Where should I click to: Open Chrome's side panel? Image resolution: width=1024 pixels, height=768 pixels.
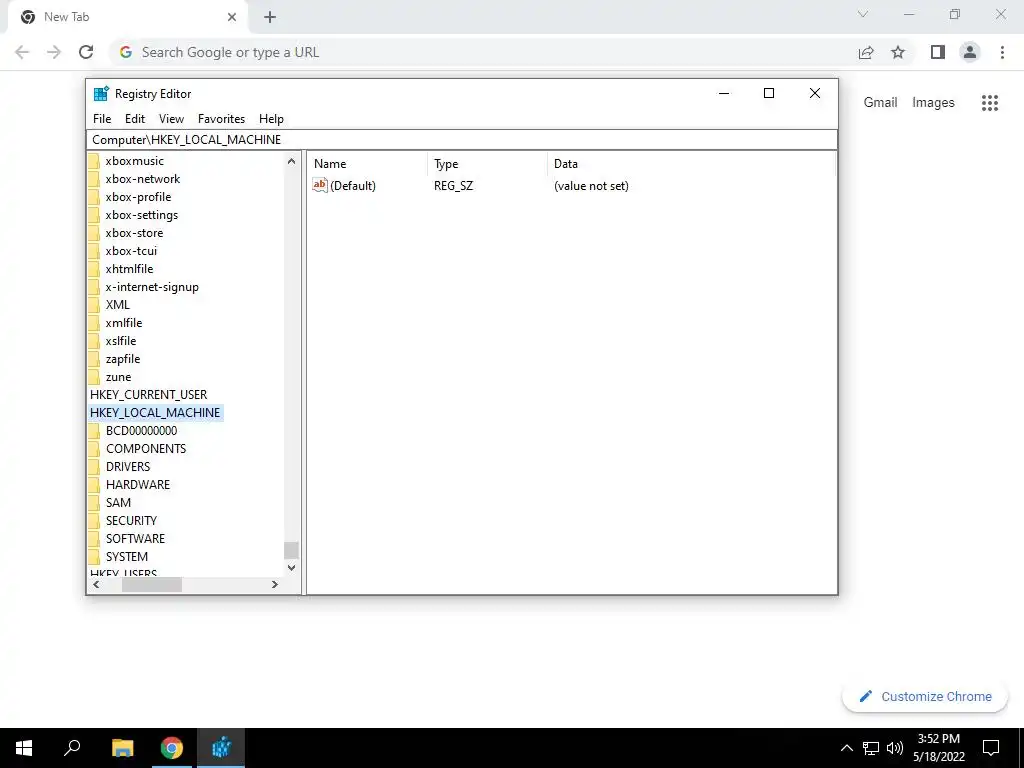pyautogui.click(x=938, y=52)
